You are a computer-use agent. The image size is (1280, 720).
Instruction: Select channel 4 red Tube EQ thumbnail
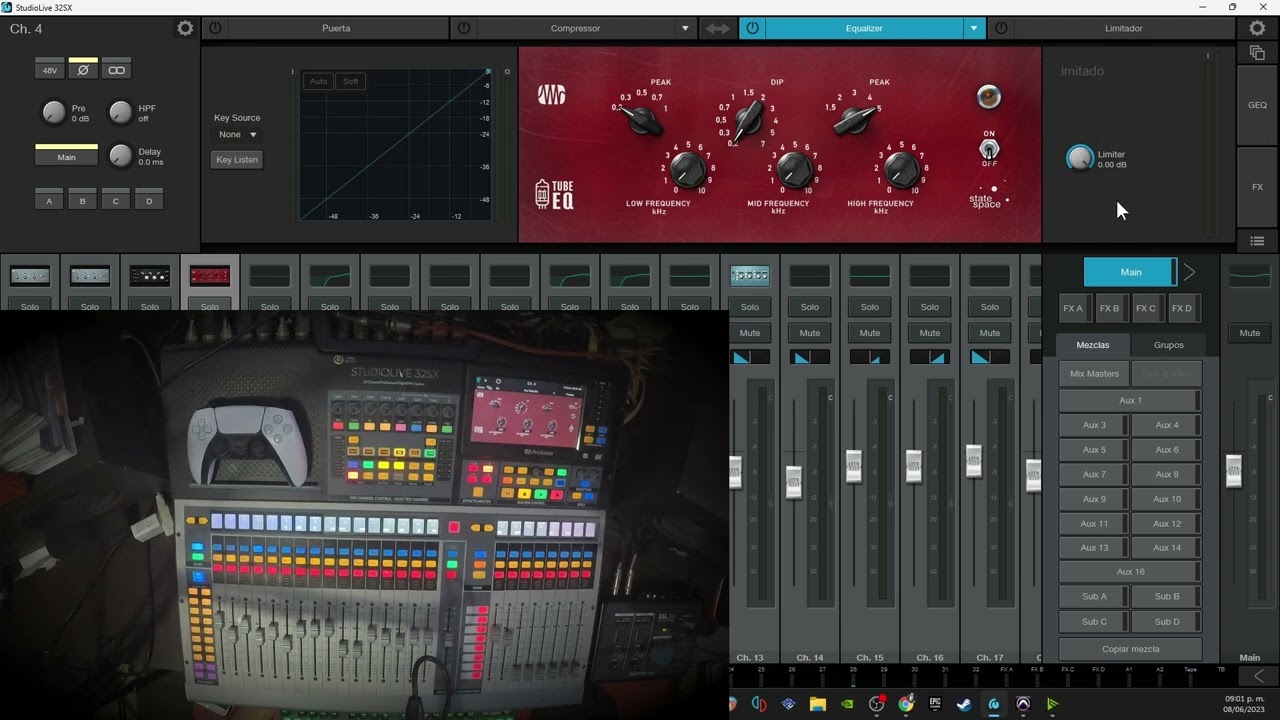(209, 275)
